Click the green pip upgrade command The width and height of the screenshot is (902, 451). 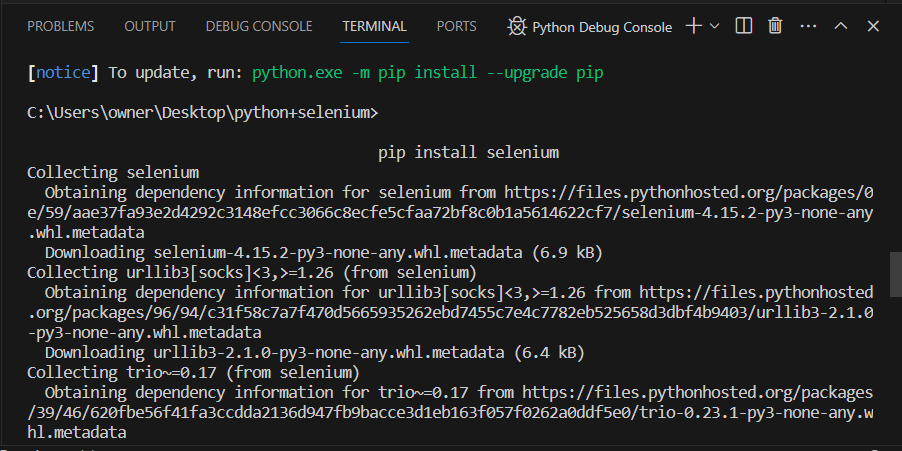coord(427,73)
